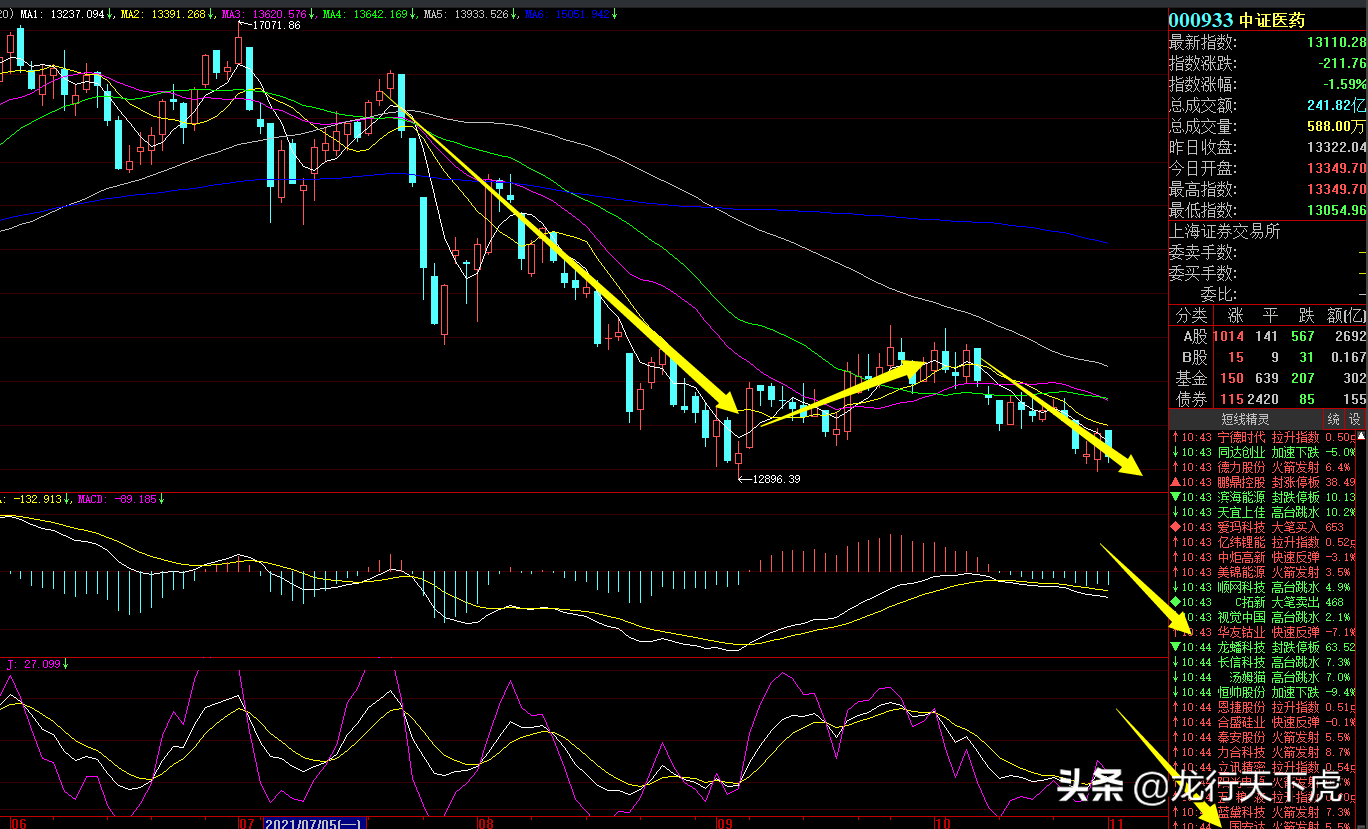Click the 08 month label on time axis
The width and height of the screenshot is (1368, 829).
[486, 823]
